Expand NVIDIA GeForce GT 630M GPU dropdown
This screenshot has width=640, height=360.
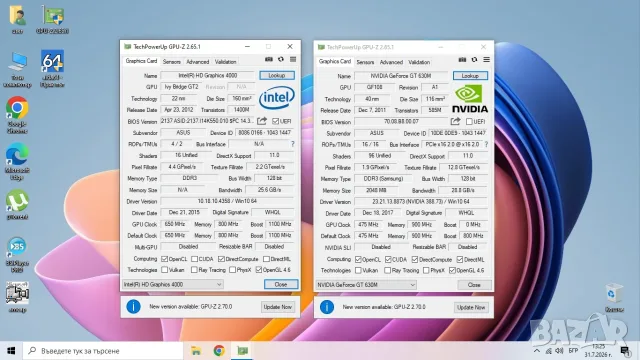click(366, 284)
